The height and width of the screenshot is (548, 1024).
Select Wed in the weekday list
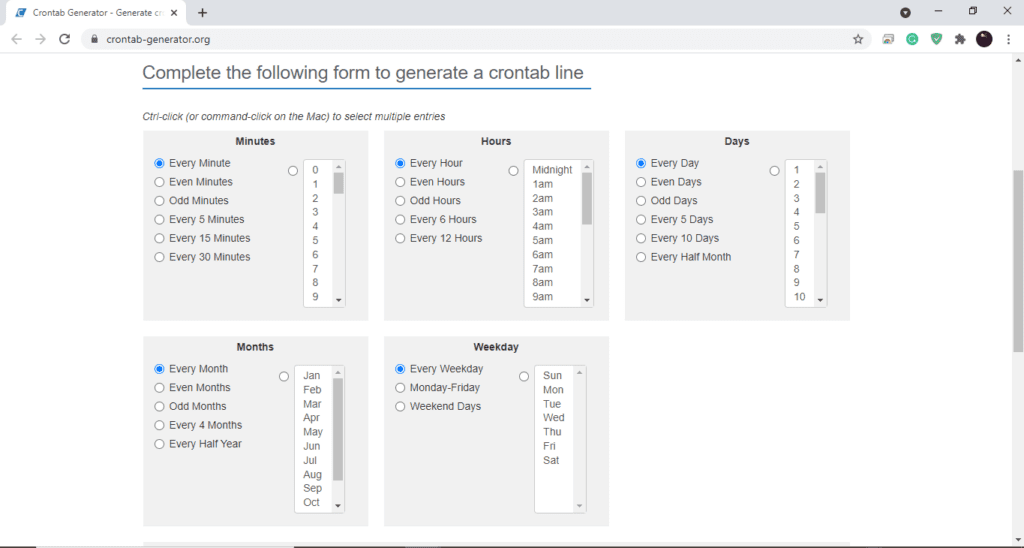point(553,418)
